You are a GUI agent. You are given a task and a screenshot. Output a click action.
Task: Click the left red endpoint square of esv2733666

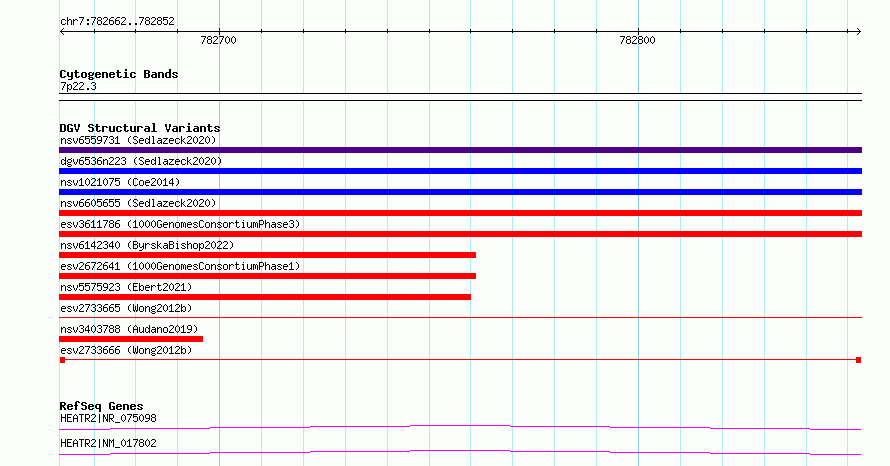[x=62, y=360]
